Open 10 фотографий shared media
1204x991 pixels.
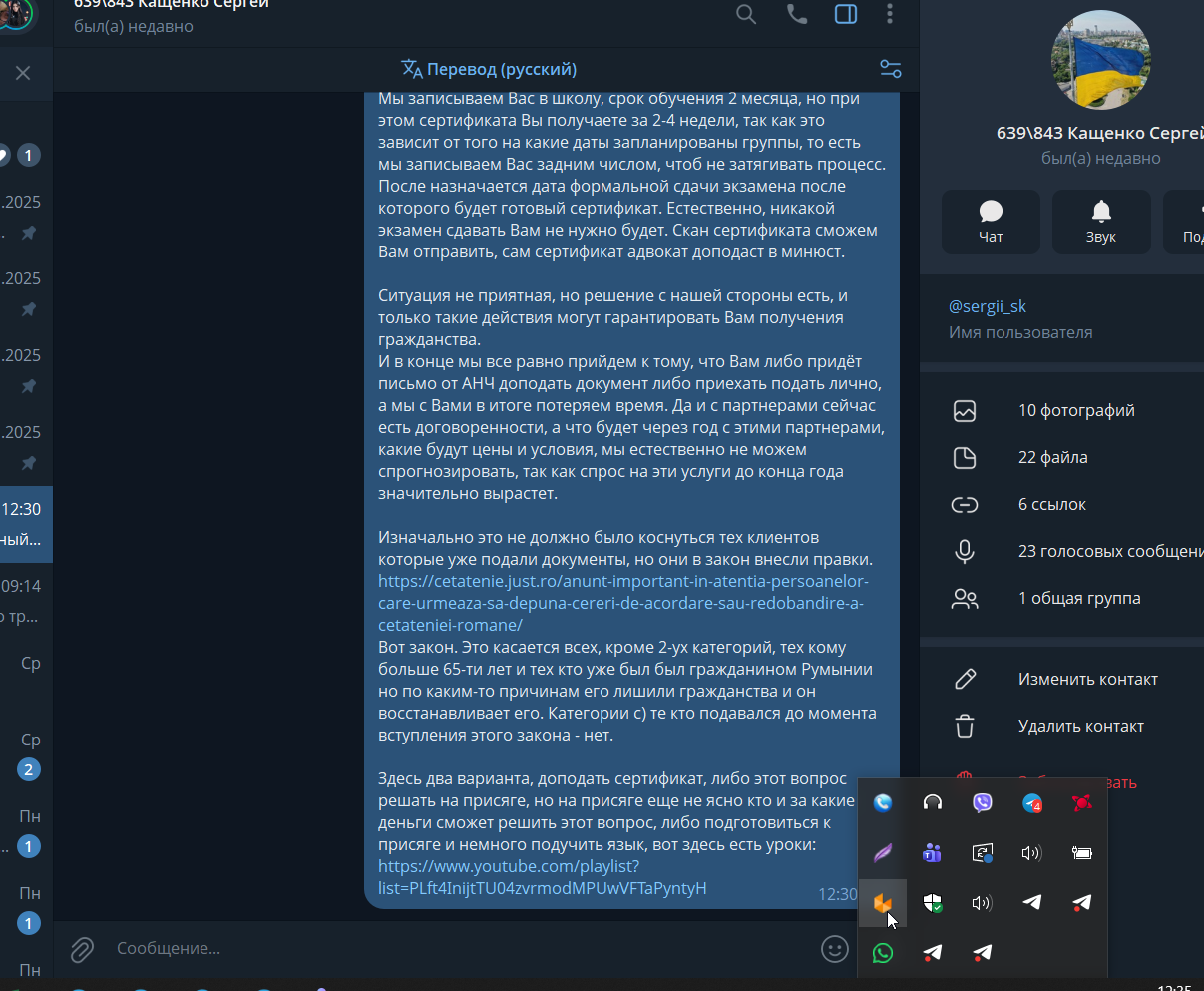1075,410
